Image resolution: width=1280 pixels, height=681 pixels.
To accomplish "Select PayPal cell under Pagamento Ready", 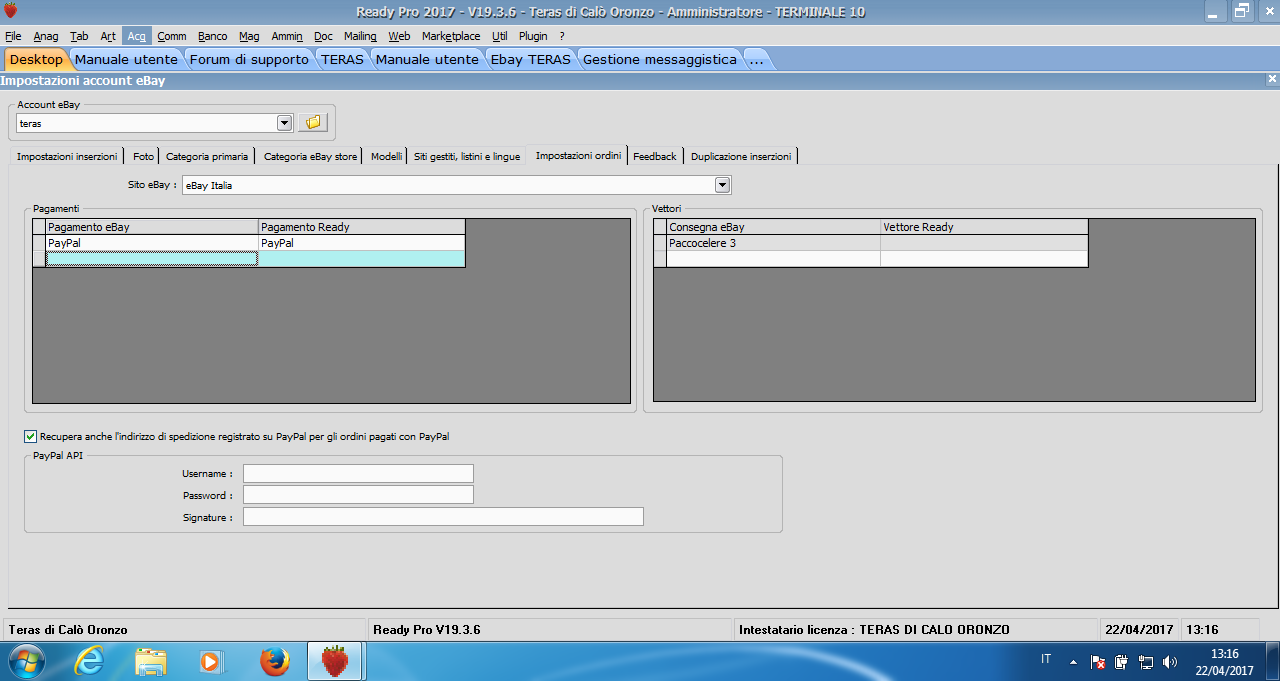I will [x=362, y=243].
